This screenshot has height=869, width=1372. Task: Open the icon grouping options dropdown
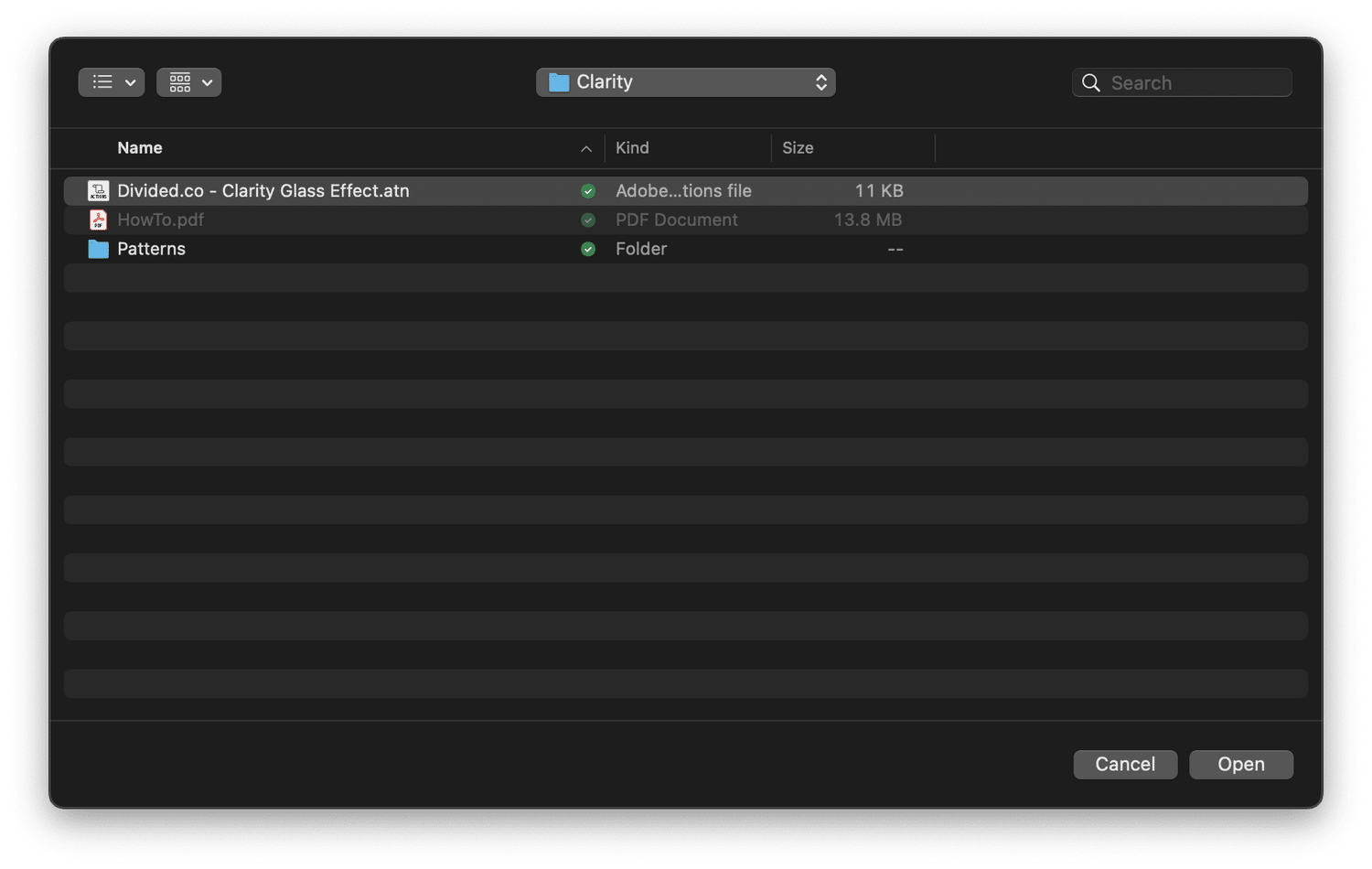pyautogui.click(x=188, y=82)
